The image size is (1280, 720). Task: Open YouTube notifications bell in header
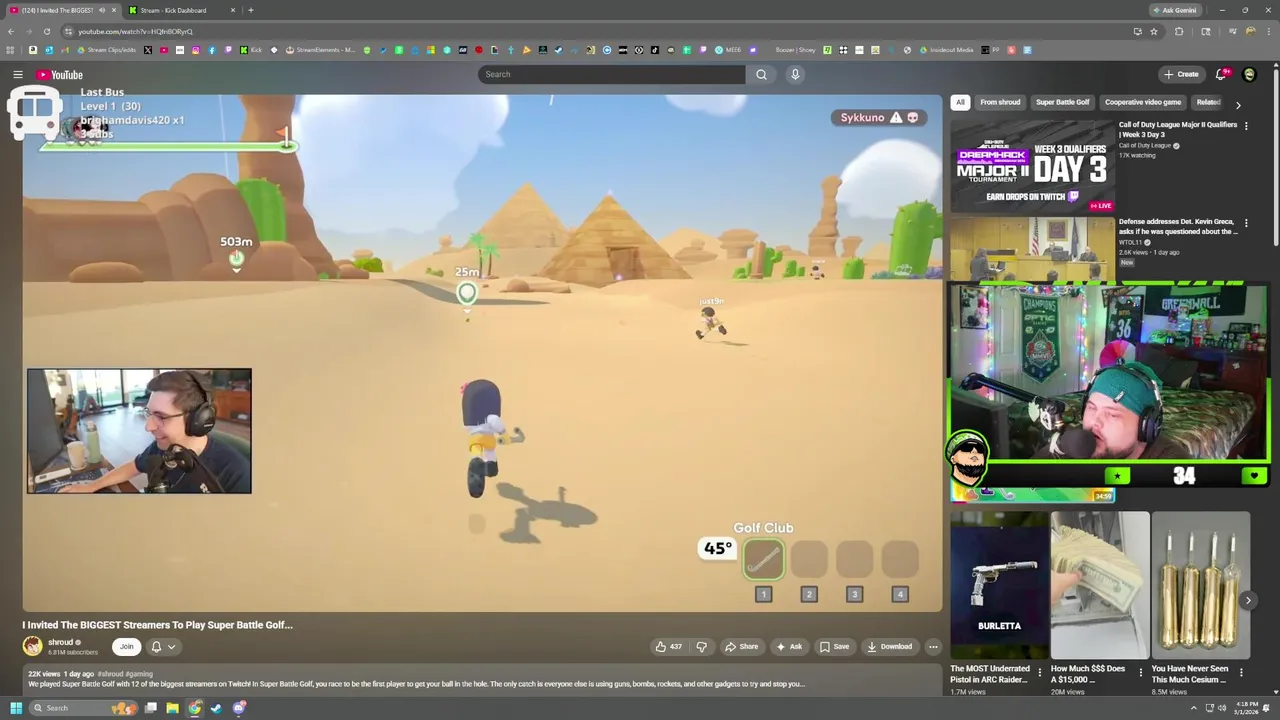coord(1221,74)
